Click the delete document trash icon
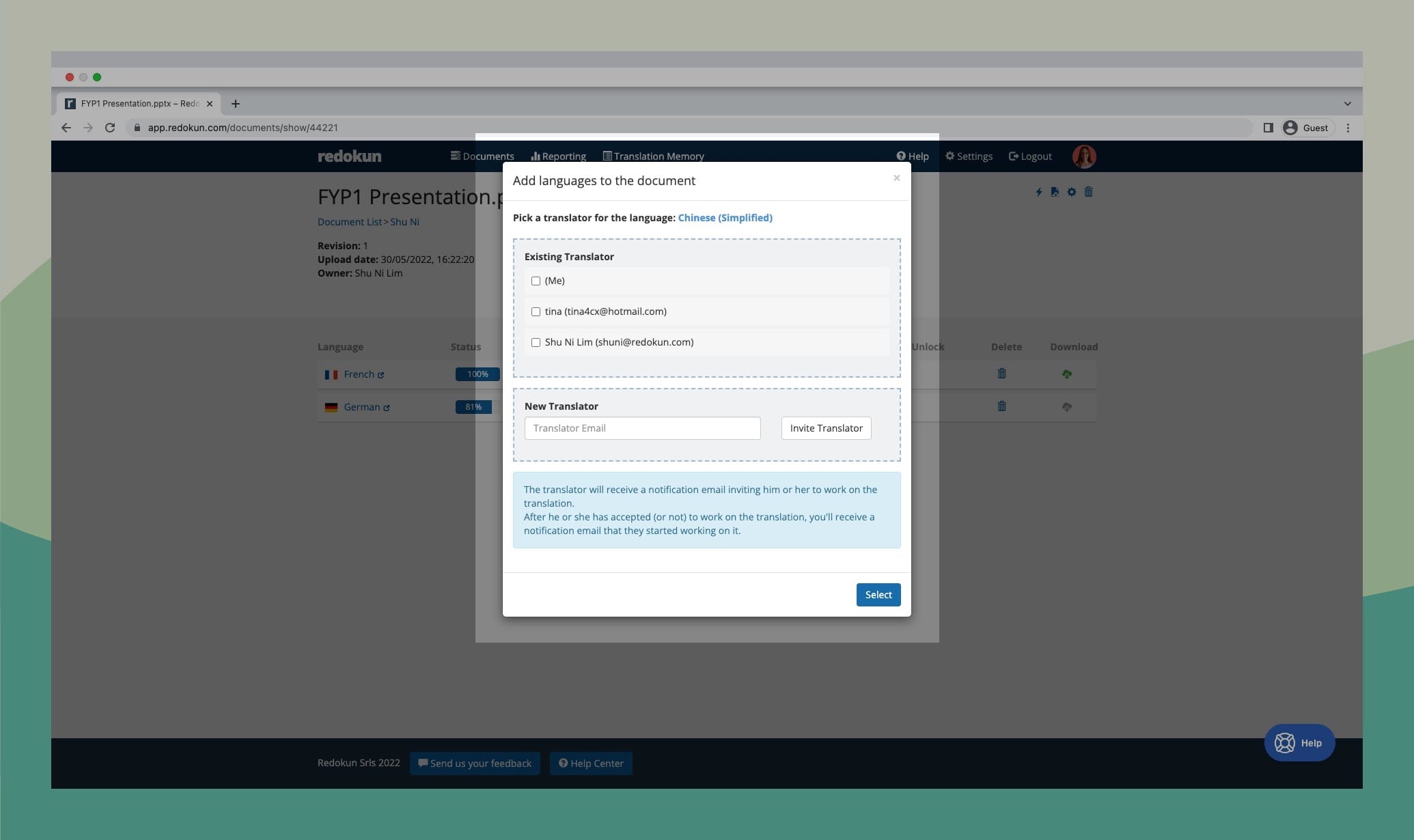Screen dimensions: 1414x840 [x=1089, y=192]
